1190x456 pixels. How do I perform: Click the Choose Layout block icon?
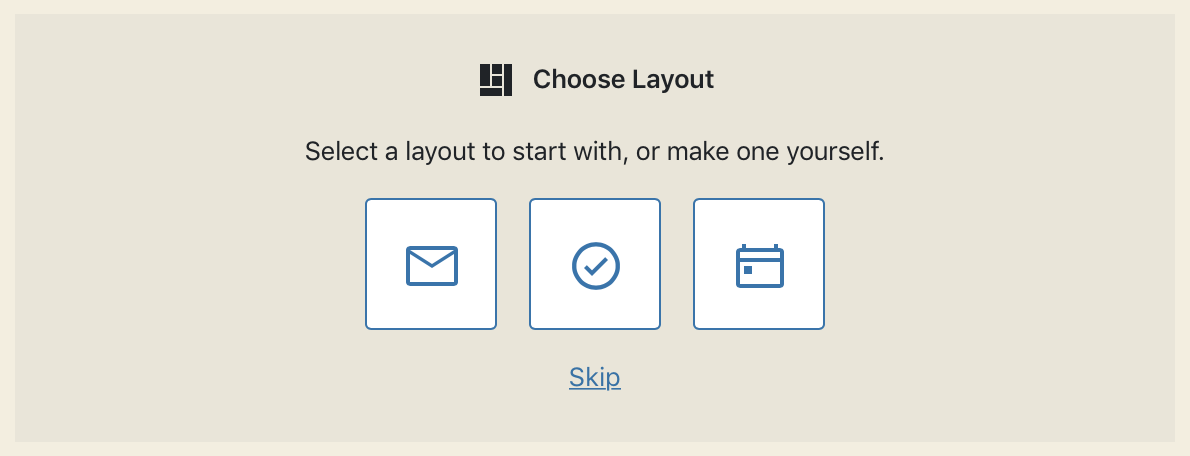click(x=496, y=80)
